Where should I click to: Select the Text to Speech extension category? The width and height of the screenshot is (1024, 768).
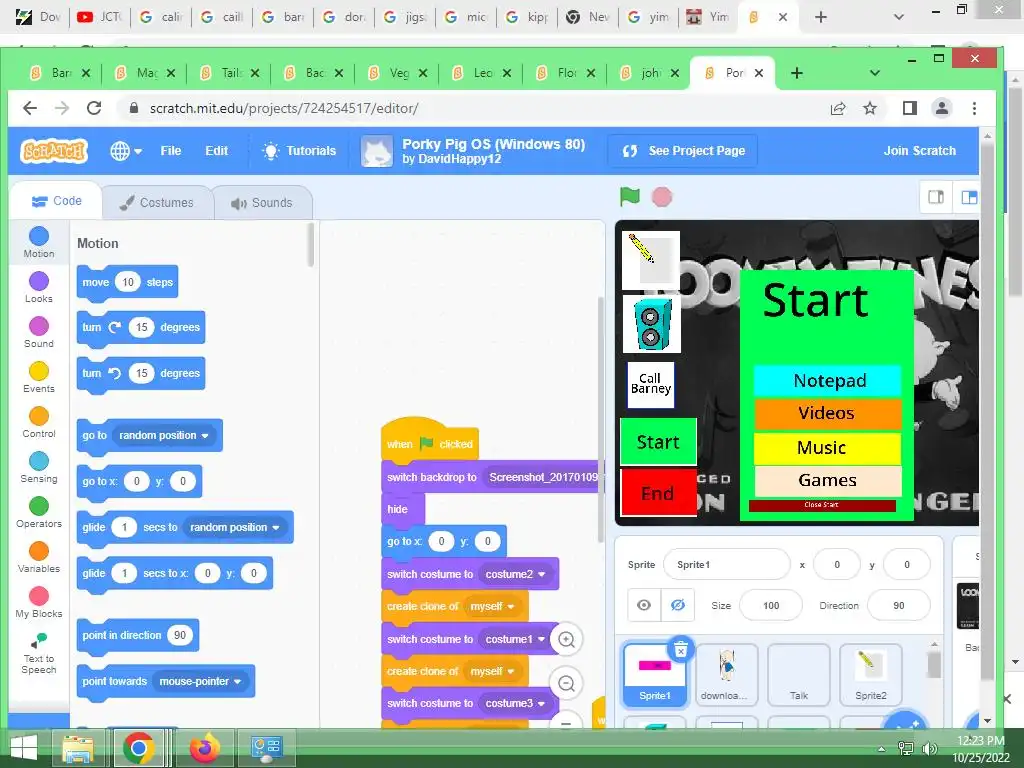coord(39,653)
